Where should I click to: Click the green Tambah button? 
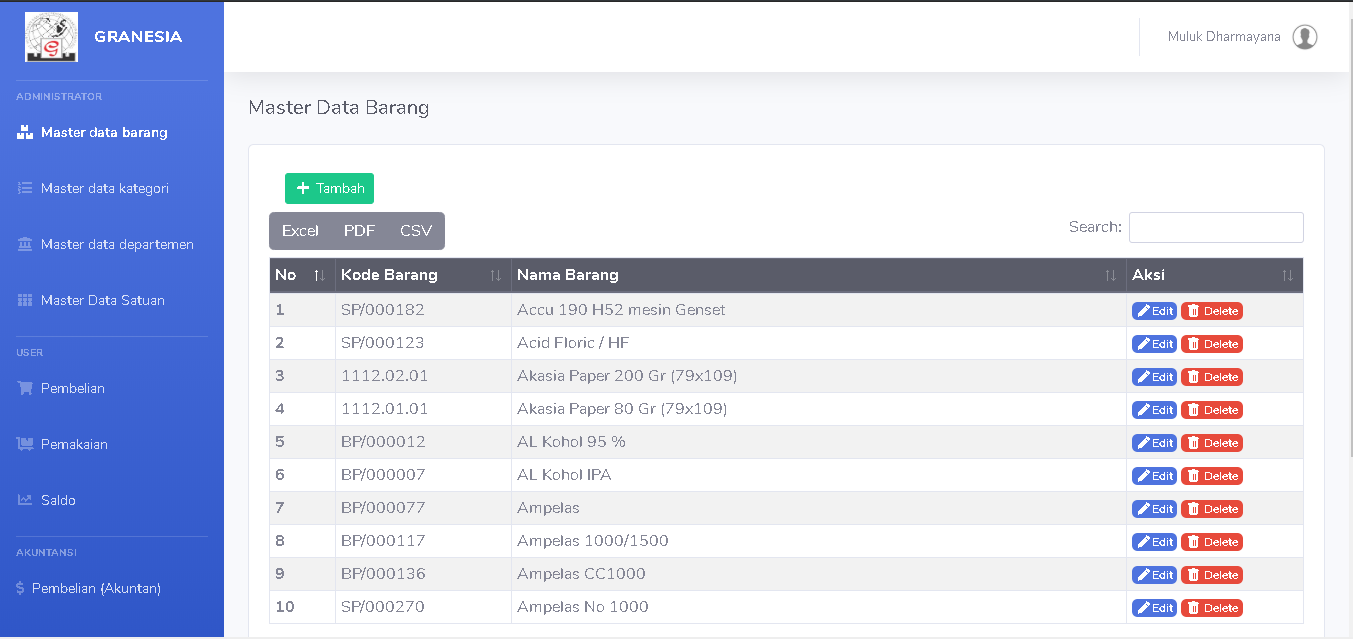[329, 188]
